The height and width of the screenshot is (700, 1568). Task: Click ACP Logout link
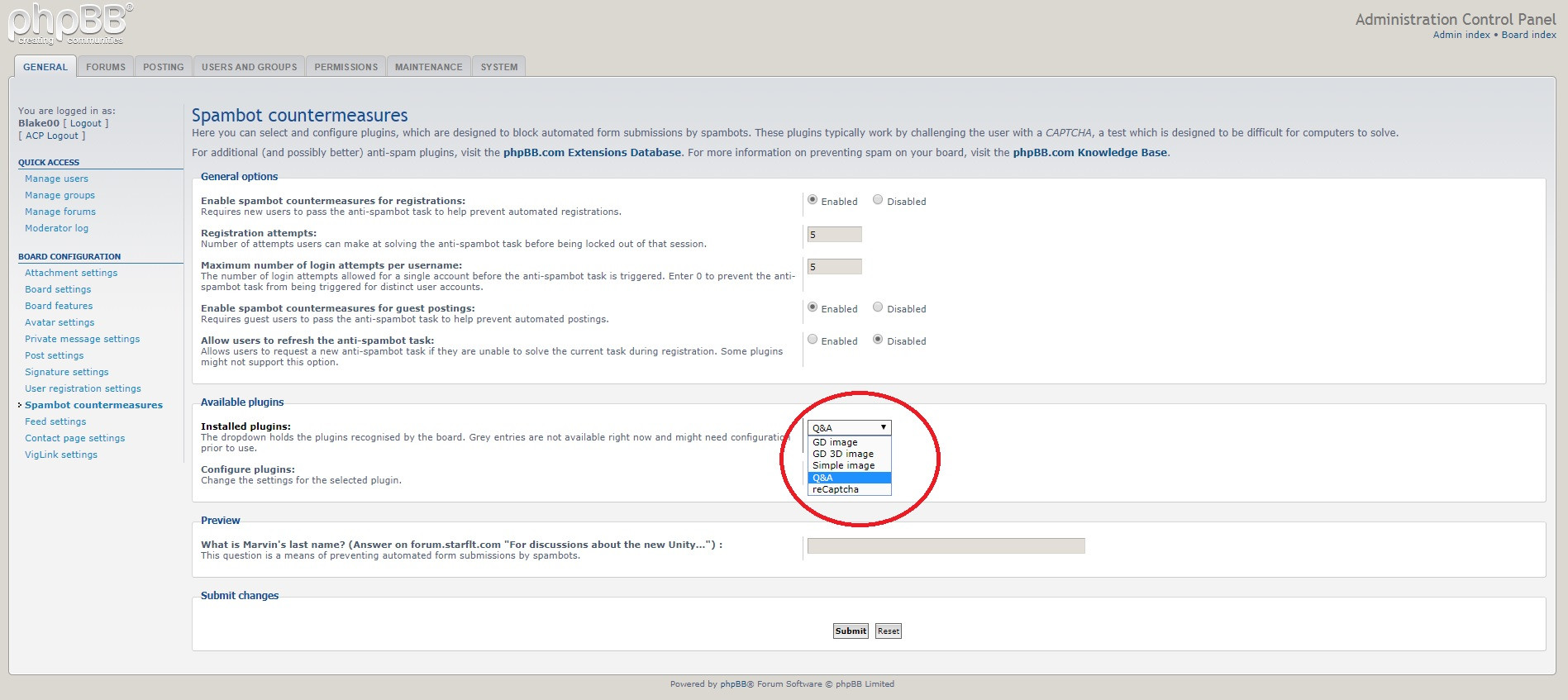point(51,136)
